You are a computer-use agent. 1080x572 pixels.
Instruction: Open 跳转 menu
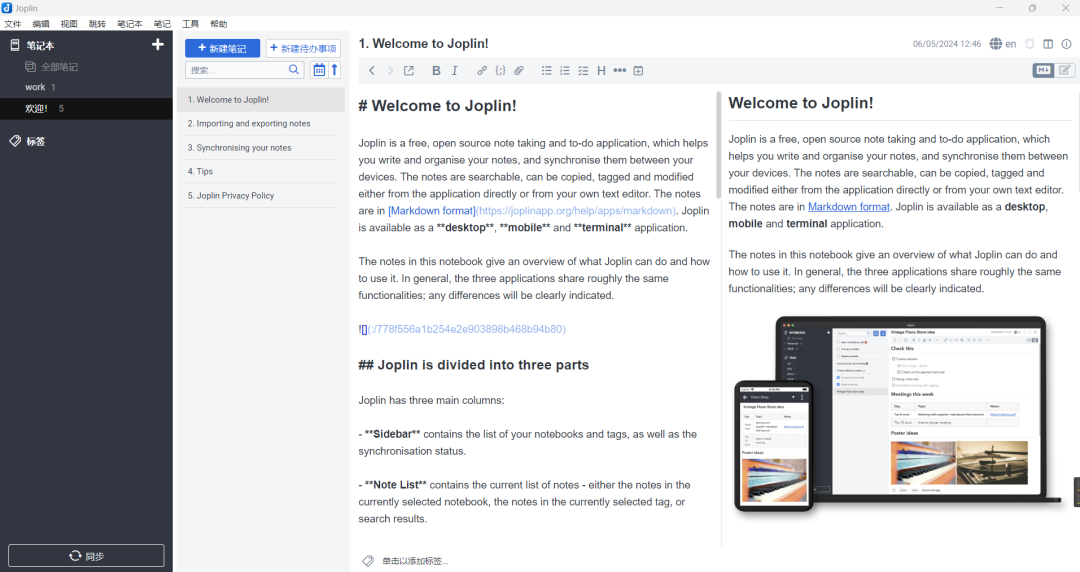coord(97,23)
